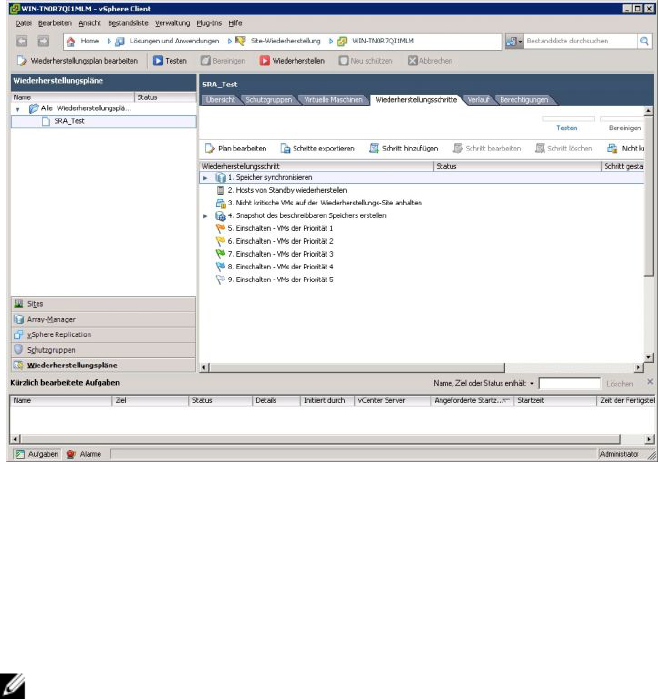Screen dimensions: 658x699
Task: Open the task filter field dropdown arrow
Action: pyautogui.click(x=532, y=383)
